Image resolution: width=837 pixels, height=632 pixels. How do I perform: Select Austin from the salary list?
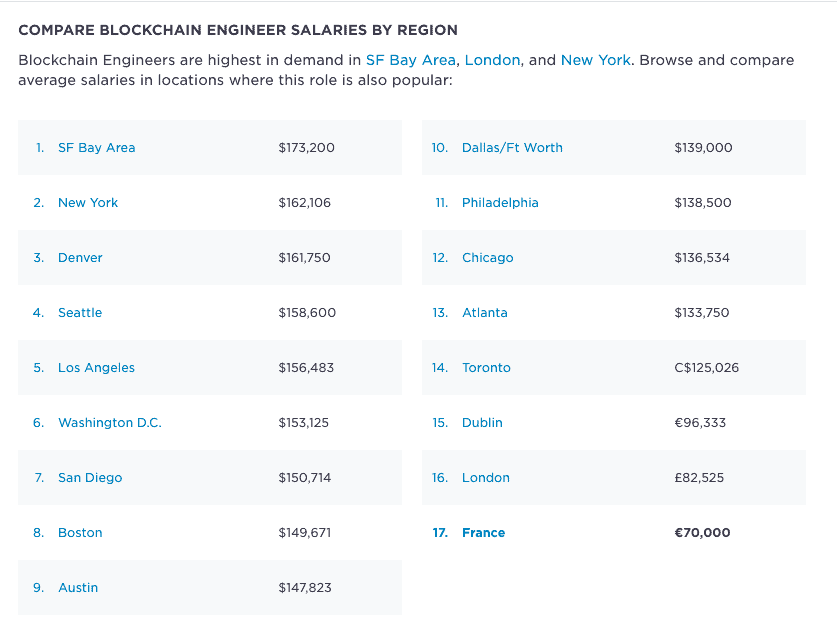[78, 587]
